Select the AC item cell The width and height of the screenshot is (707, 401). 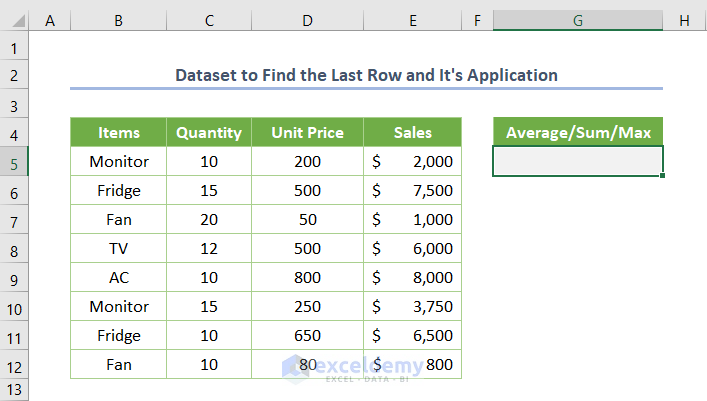pos(119,278)
